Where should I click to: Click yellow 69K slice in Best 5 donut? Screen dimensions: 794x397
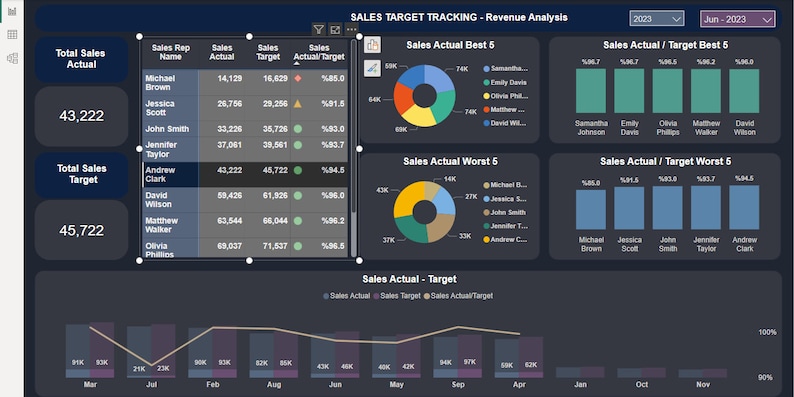point(419,116)
